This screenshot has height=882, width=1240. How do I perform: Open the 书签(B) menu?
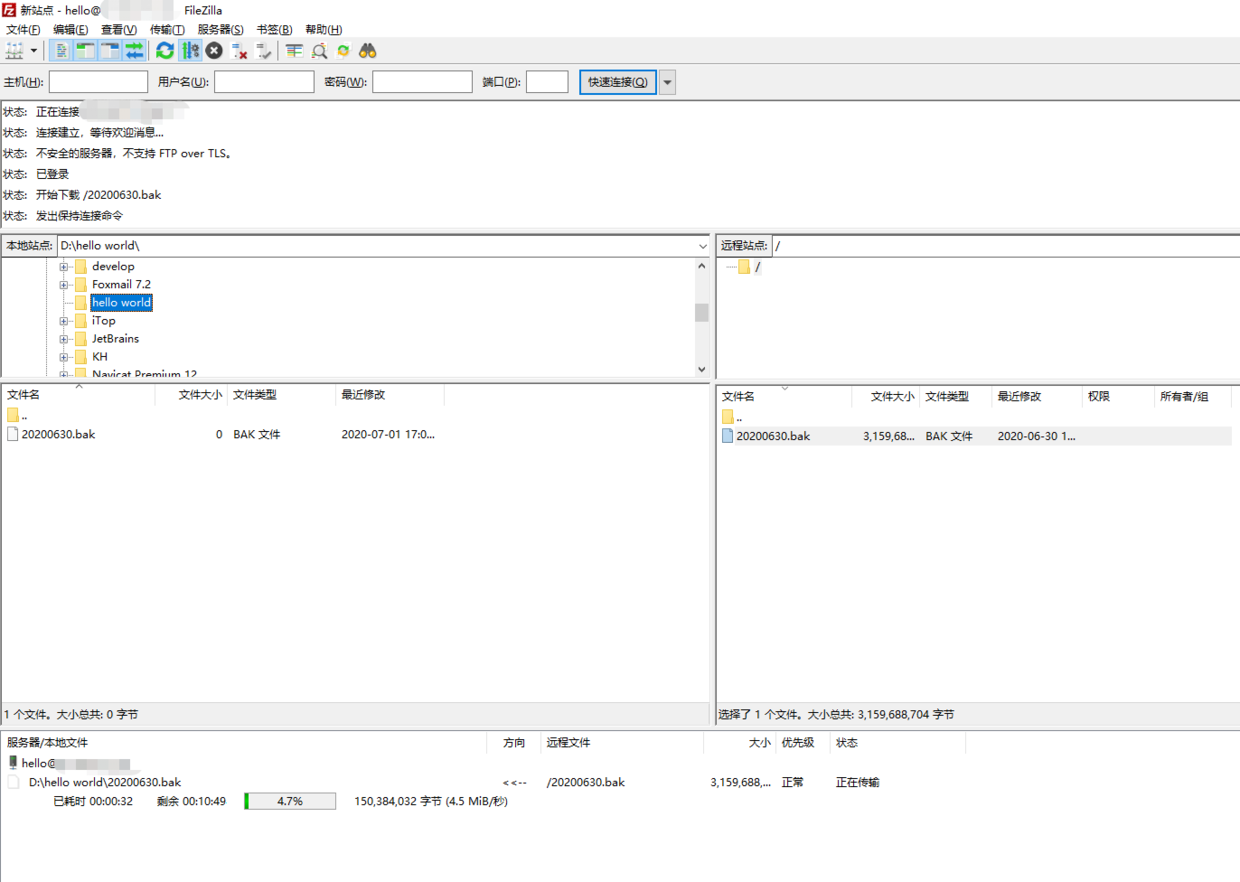tap(274, 30)
